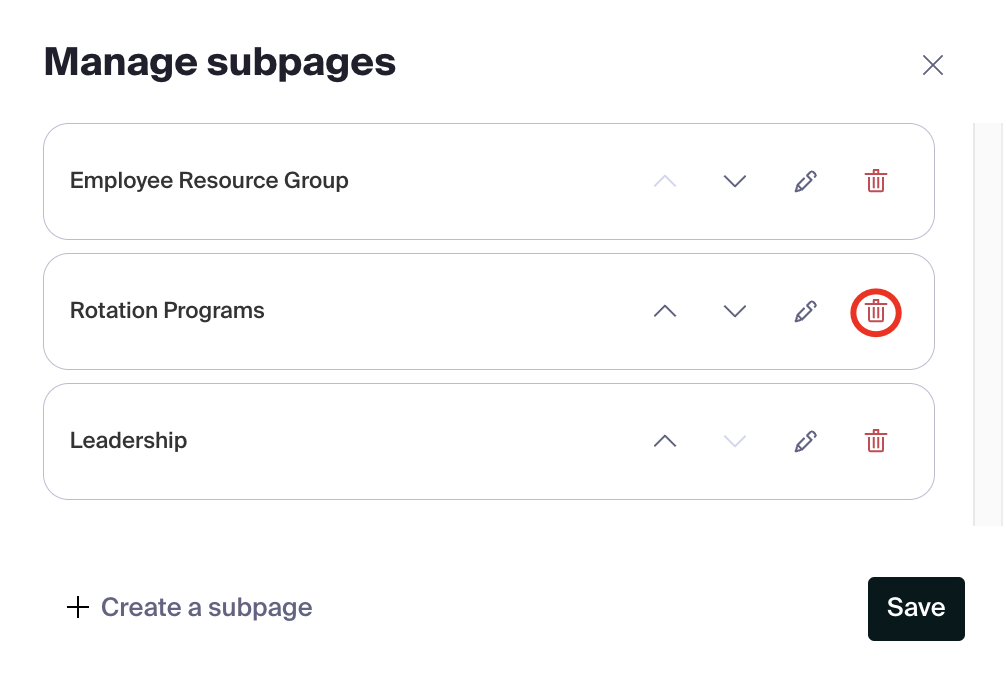Image resolution: width=1006 pixels, height=682 pixels.
Task: Move Leadership subpage up
Action: pos(665,441)
